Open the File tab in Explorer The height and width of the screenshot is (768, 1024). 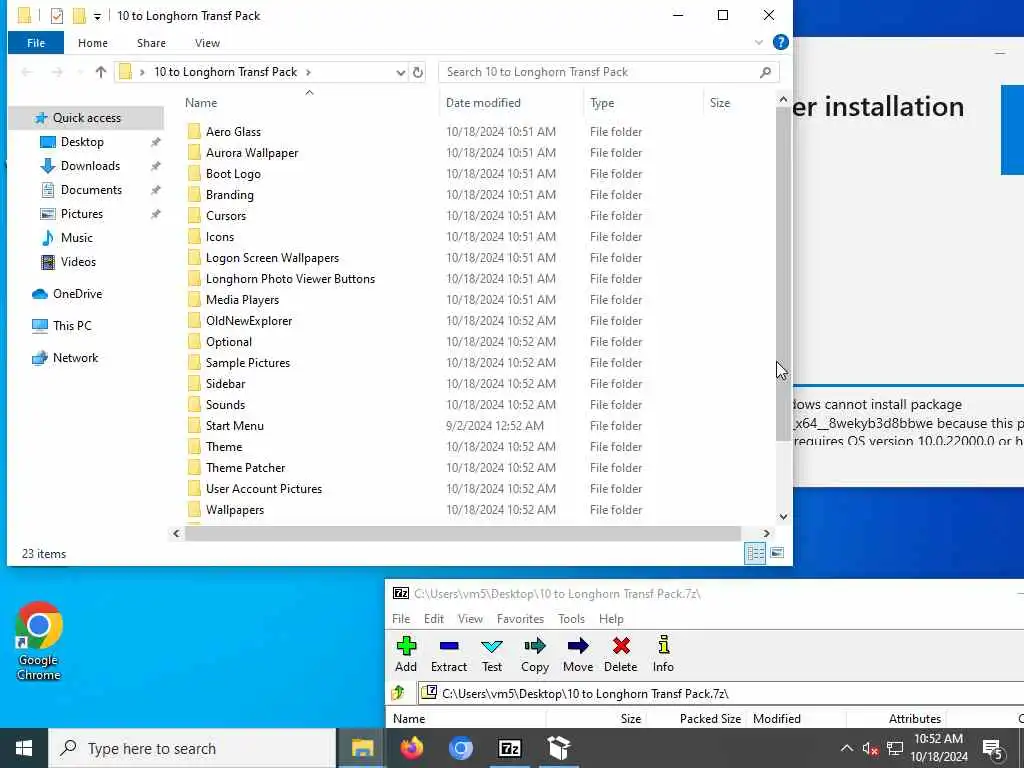click(x=36, y=42)
